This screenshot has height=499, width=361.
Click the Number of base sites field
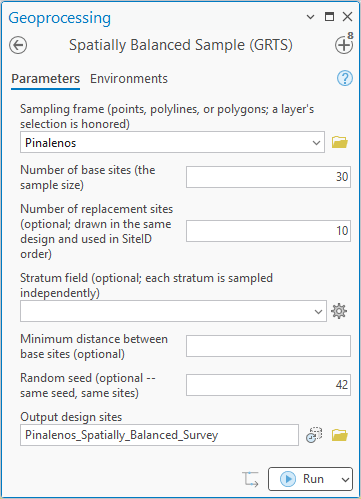268,177
